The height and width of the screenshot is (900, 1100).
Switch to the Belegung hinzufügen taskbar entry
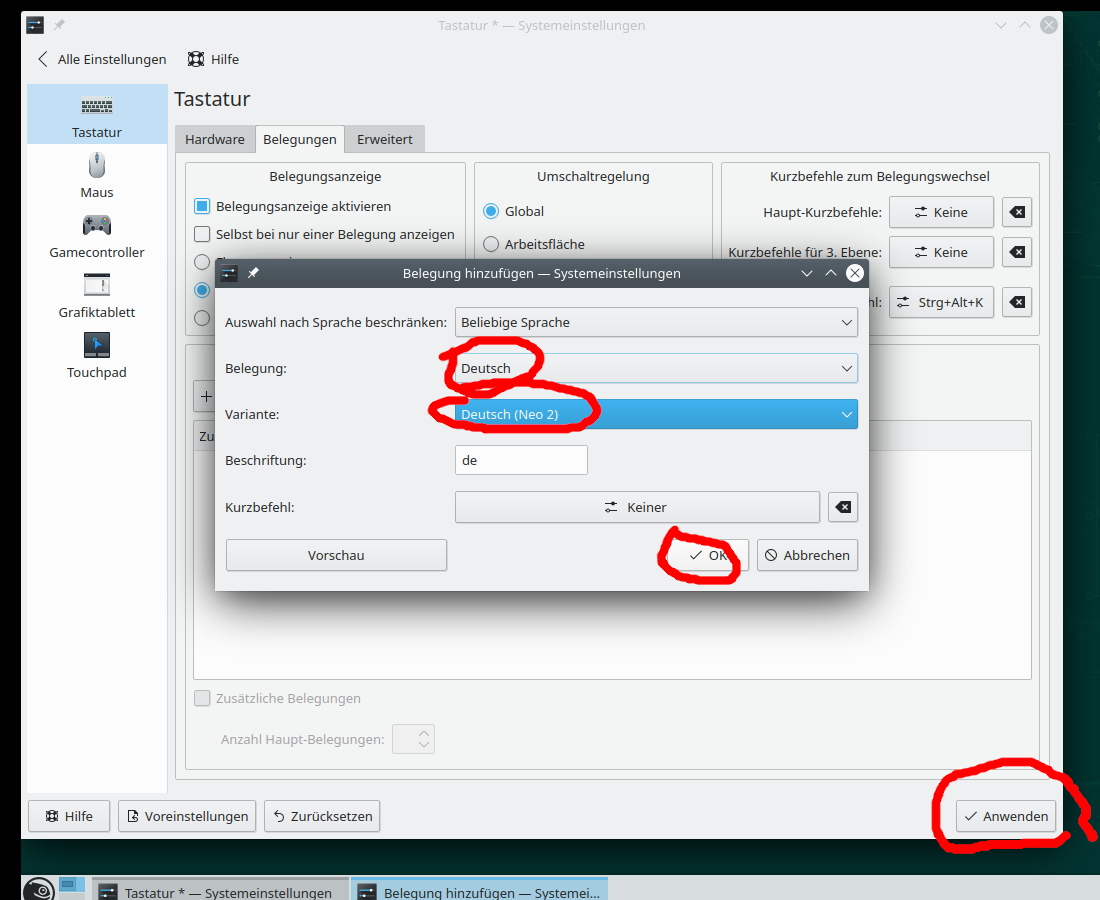click(480, 891)
